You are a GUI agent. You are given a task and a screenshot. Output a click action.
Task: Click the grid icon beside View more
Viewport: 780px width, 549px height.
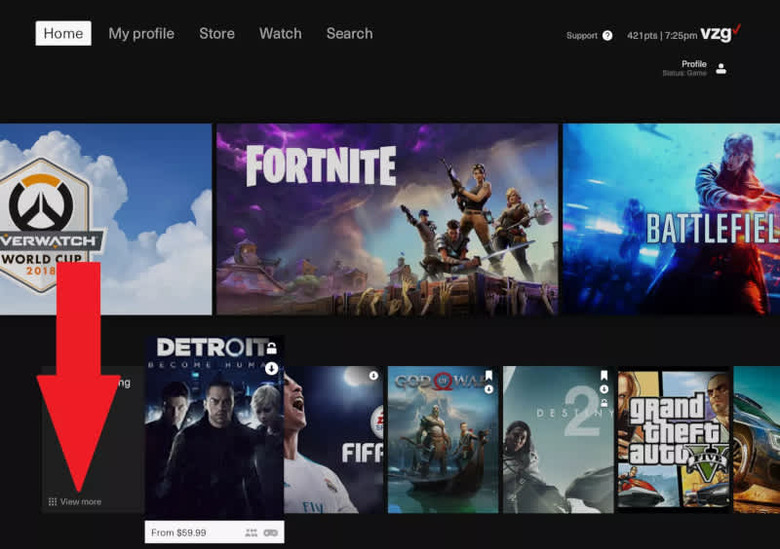(x=52, y=502)
